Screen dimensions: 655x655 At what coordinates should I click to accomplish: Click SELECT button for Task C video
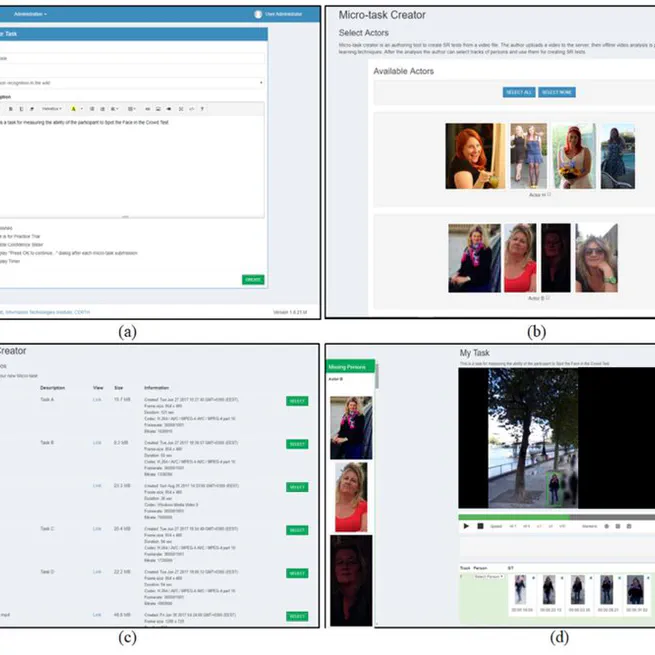297,530
